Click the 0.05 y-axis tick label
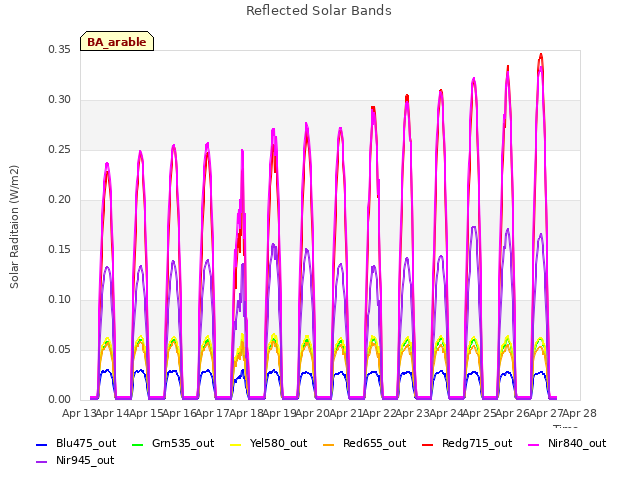The width and height of the screenshot is (640, 480). pos(59,350)
